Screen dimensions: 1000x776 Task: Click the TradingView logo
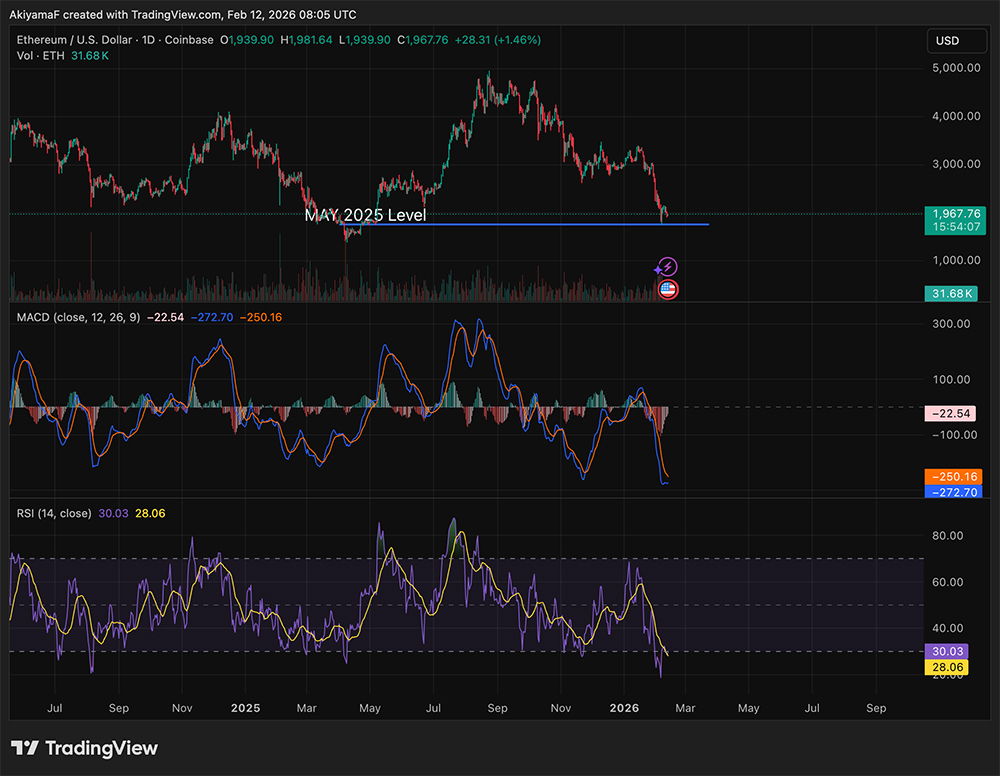pyautogui.click(x=85, y=747)
